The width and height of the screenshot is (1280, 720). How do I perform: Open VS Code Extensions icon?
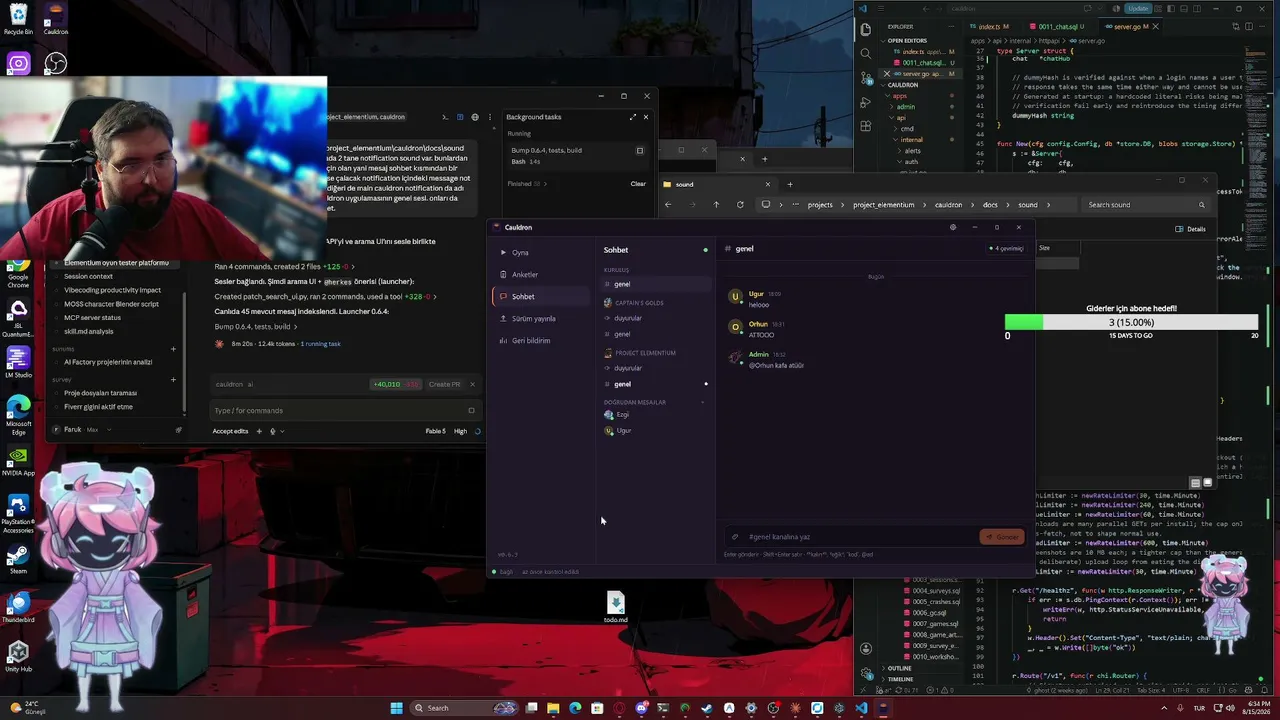(866, 125)
